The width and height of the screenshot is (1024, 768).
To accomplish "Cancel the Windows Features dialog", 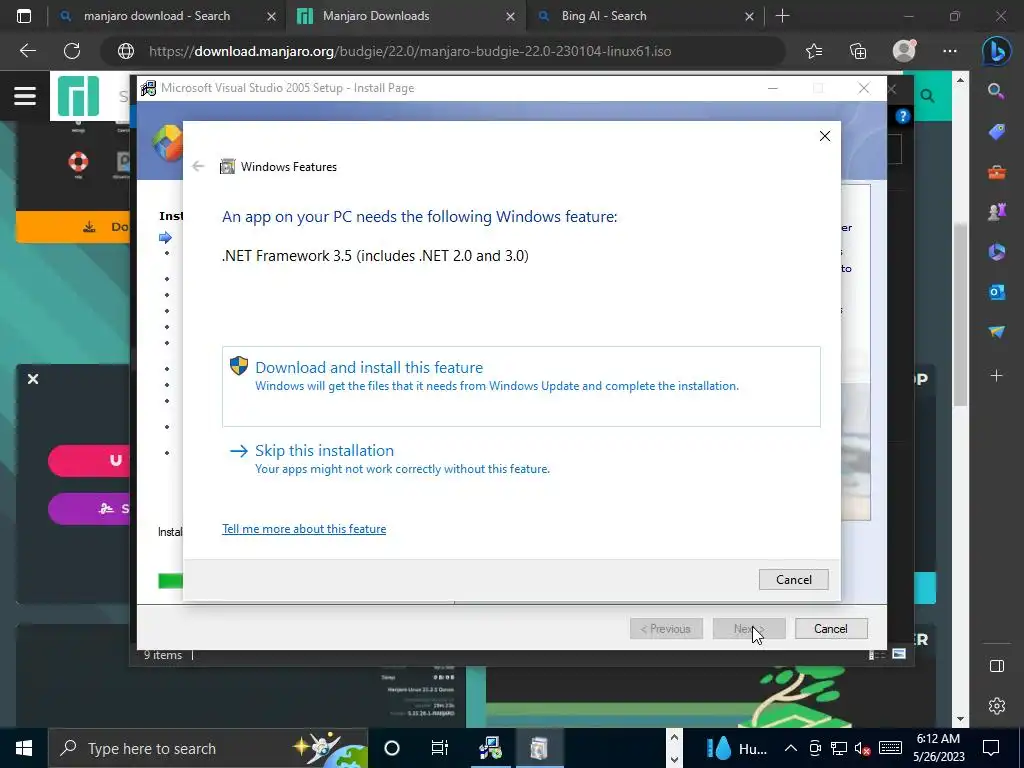I will pyautogui.click(x=793, y=579).
